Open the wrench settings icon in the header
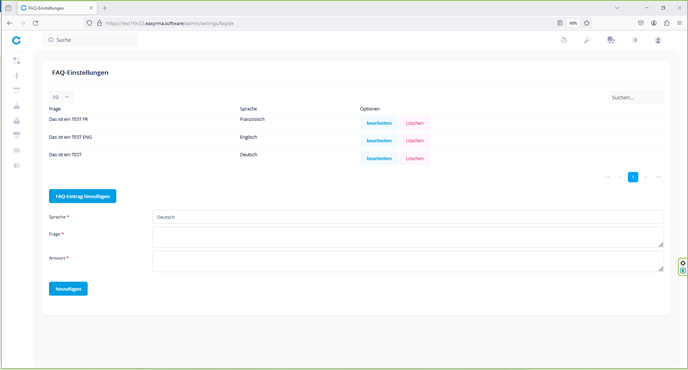688x370 pixels. [587, 40]
